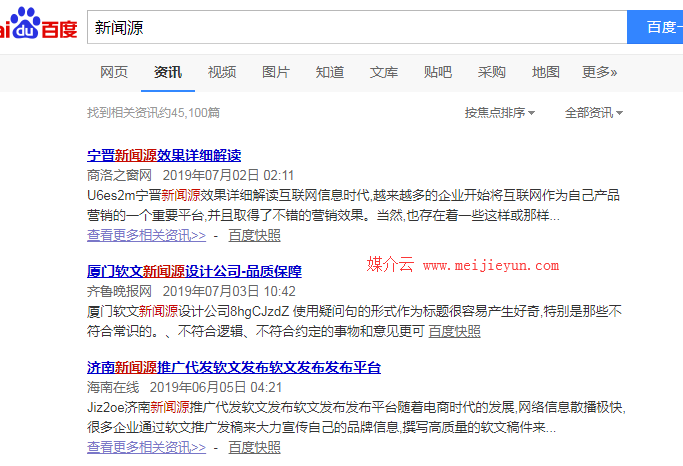Viewport: 683px width, 466px height.
Task: Open the 贴吧 tab
Action: [438, 72]
